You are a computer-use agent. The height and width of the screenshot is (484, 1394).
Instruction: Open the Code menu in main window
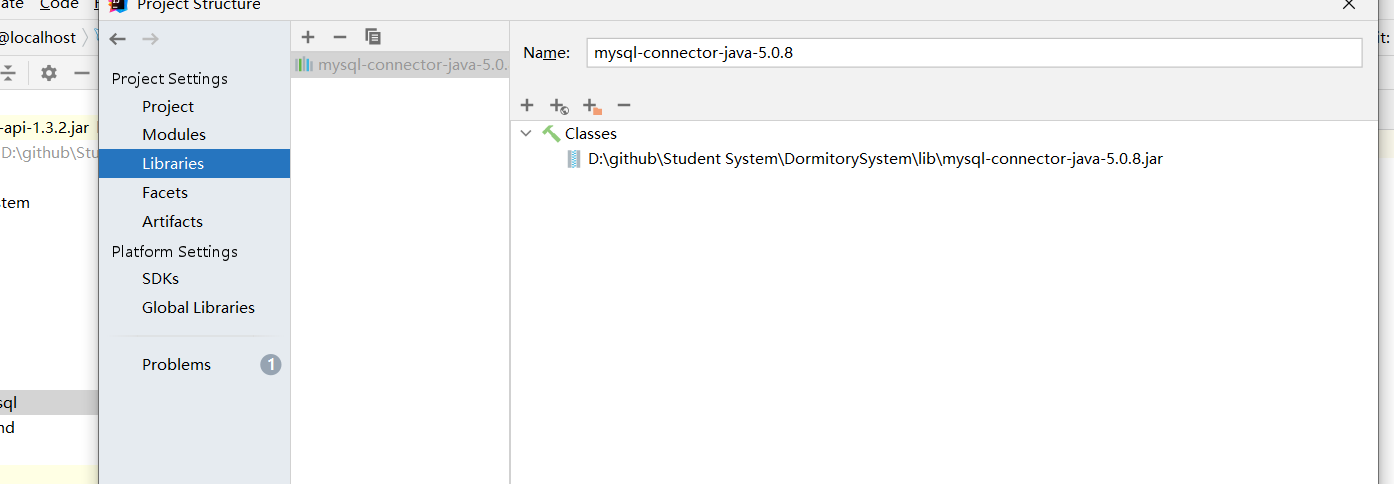coord(59,5)
